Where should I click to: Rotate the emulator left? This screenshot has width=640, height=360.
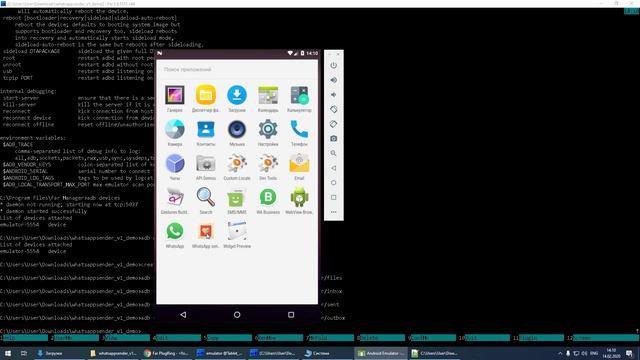[x=333, y=109]
